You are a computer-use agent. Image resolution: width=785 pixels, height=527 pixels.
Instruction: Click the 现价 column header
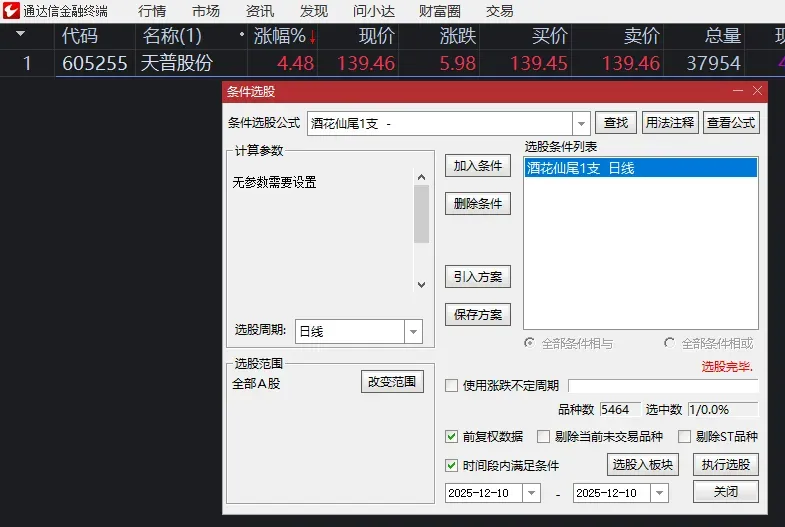376,36
